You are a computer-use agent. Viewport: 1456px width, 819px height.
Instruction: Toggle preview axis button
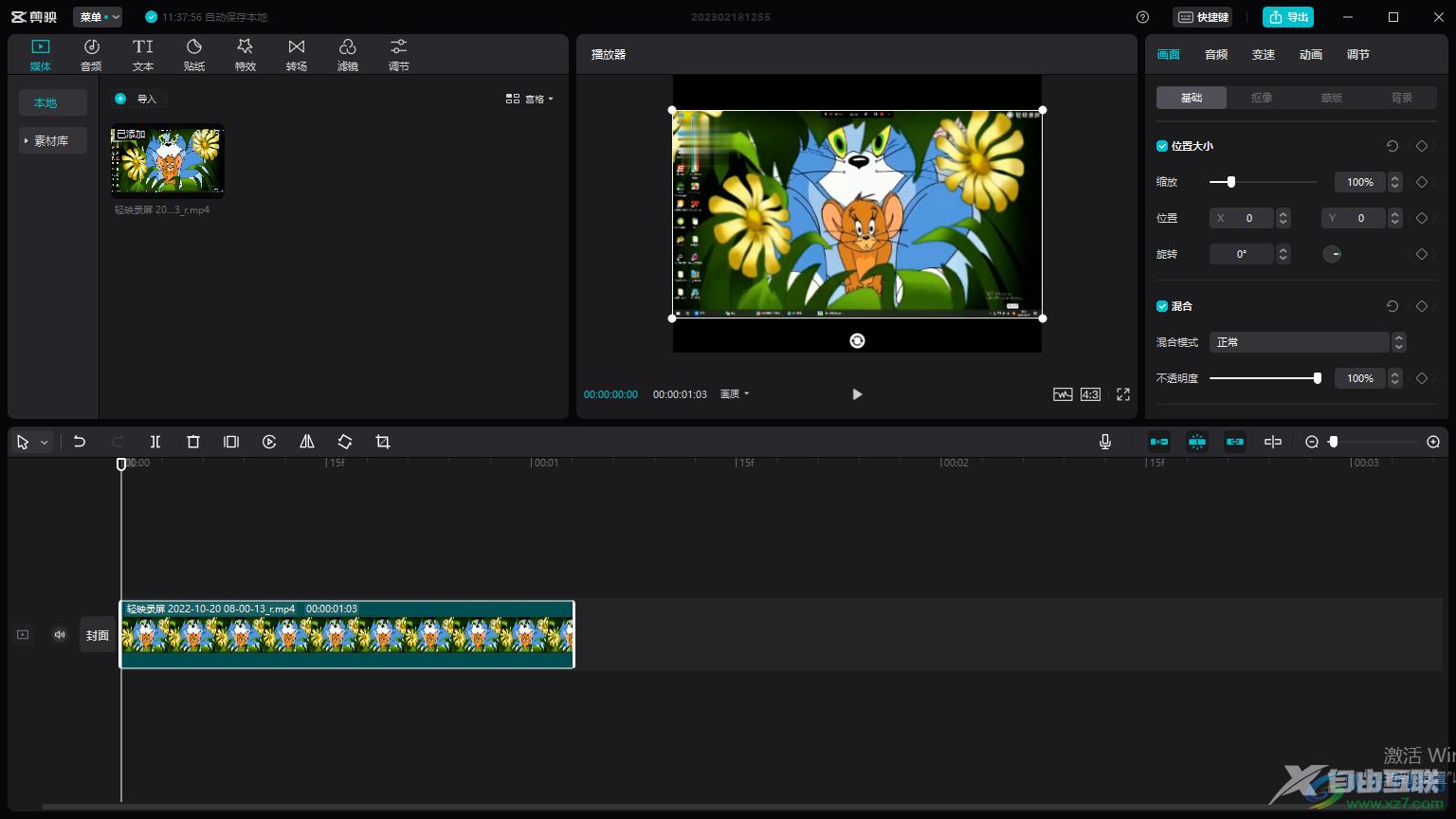[x=1273, y=442]
